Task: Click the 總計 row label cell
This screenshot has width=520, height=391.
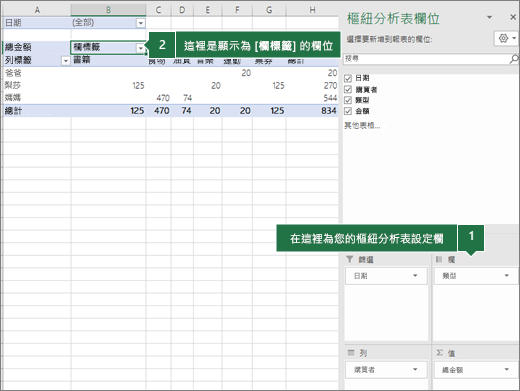Action: 37,111
